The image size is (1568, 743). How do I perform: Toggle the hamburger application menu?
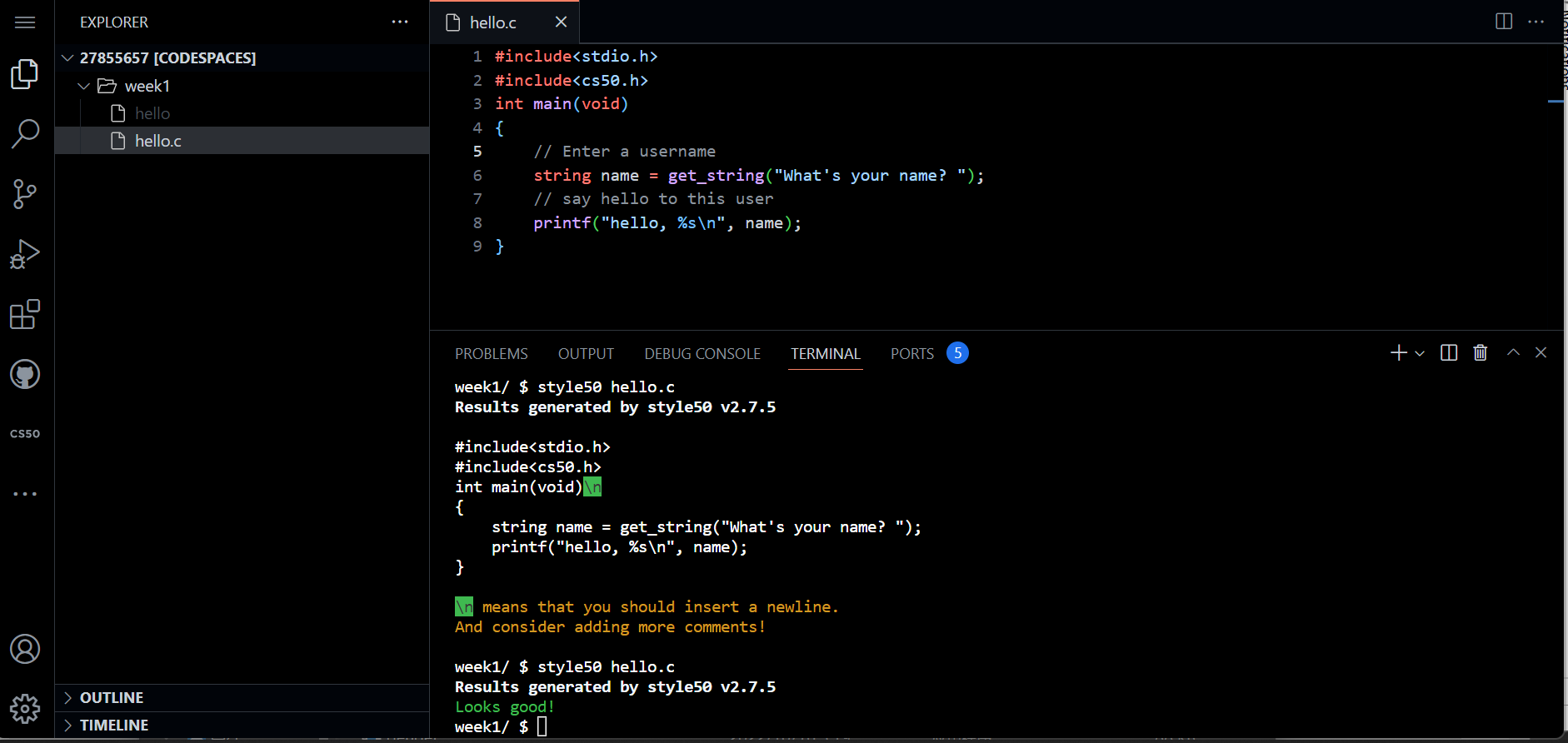(x=25, y=22)
